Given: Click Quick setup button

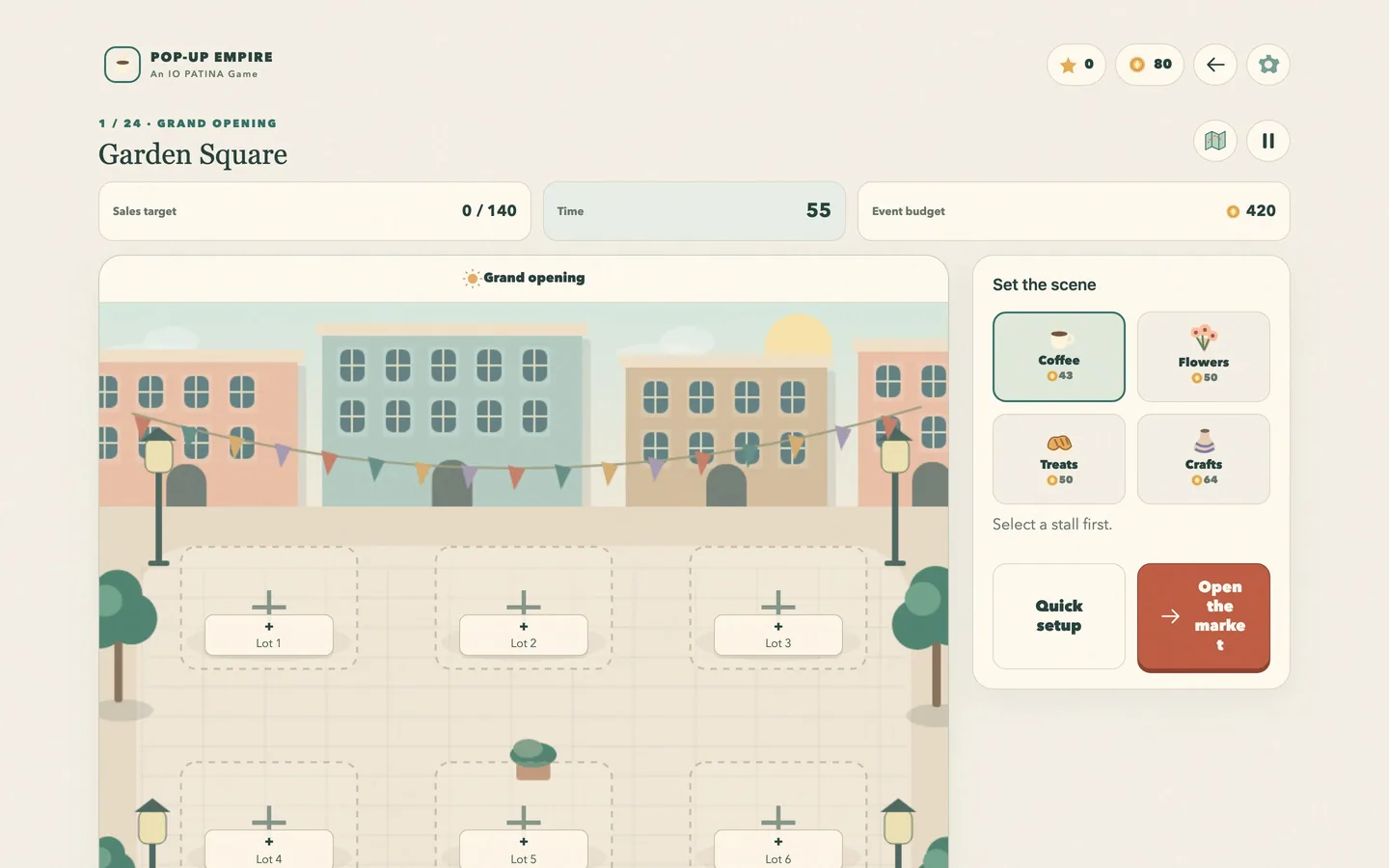Looking at the screenshot, I should (1059, 616).
